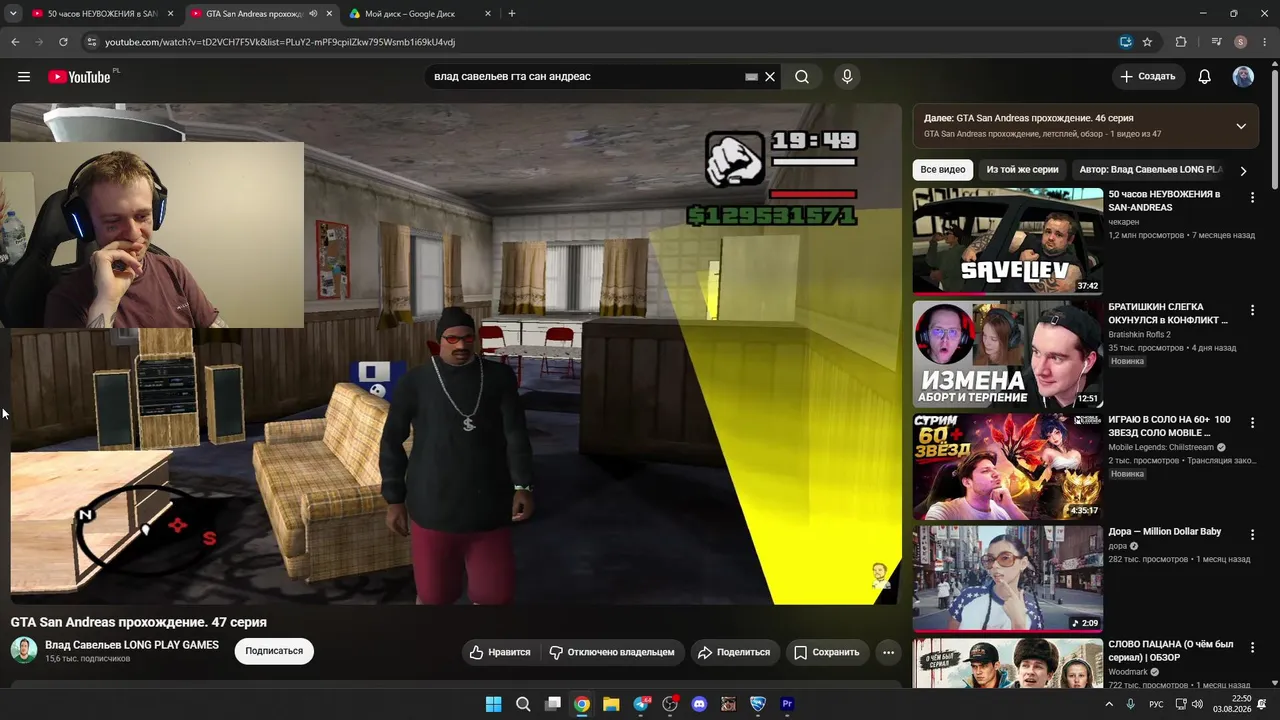This screenshot has width=1280, height=720.
Task: Reload the page
Action: pos(63,42)
